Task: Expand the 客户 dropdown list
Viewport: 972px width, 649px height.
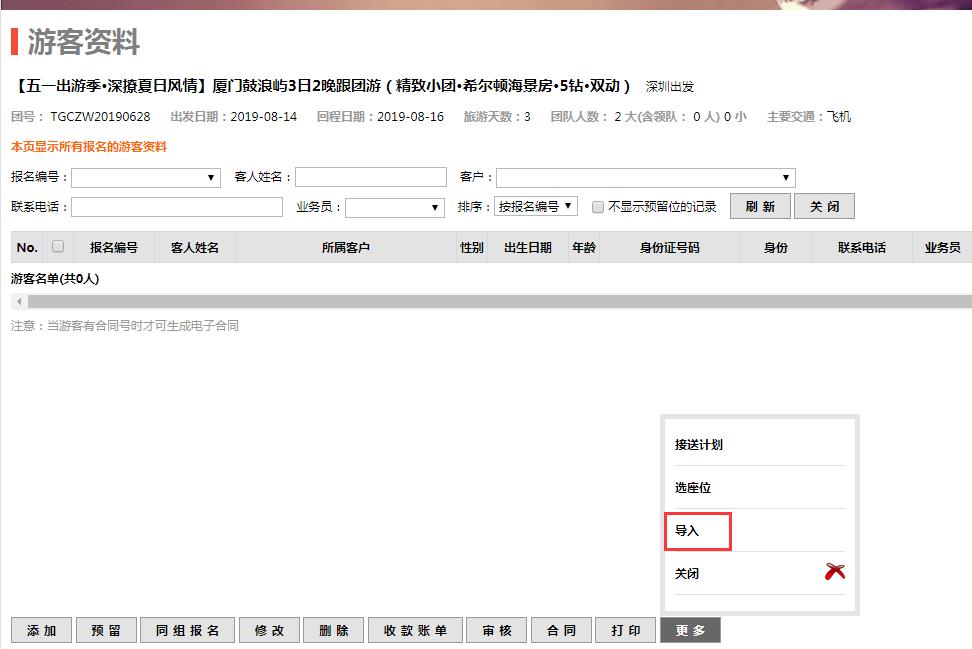Action: pos(645,178)
